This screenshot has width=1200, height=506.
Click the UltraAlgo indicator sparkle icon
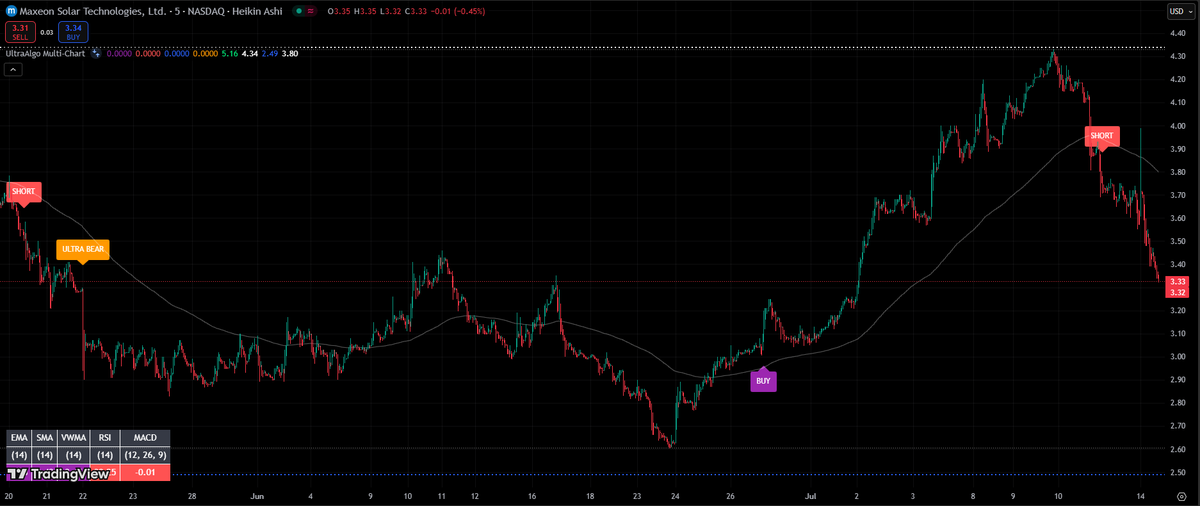pos(96,53)
